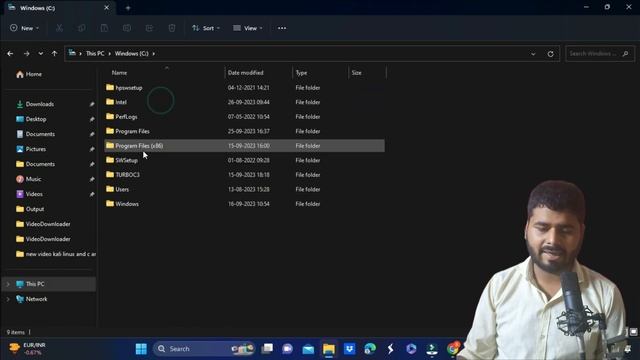Refresh the current folder view
640x360 pixels.
point(550,53)
